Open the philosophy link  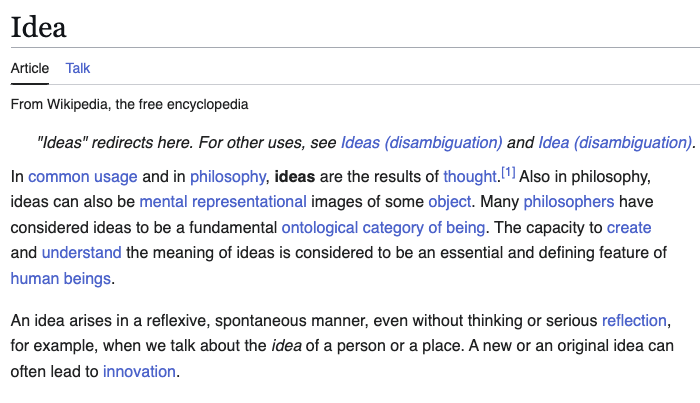(x=228, y=177)
